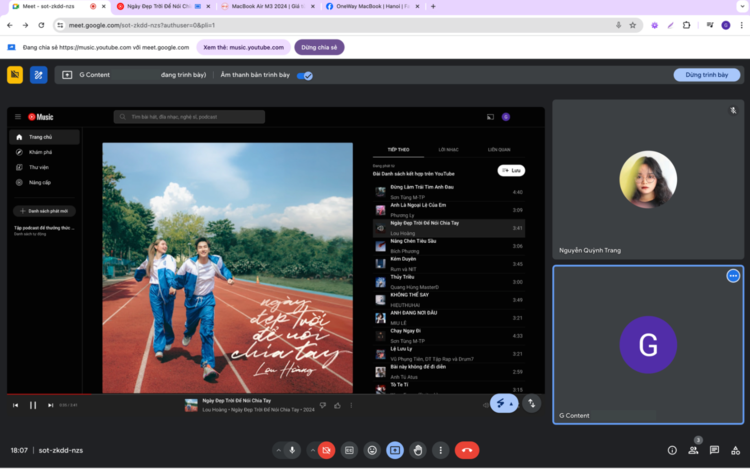Select Kém Duyên track in queue
Image resolution: width=750 pixels, height=469 pixels.
449,264
